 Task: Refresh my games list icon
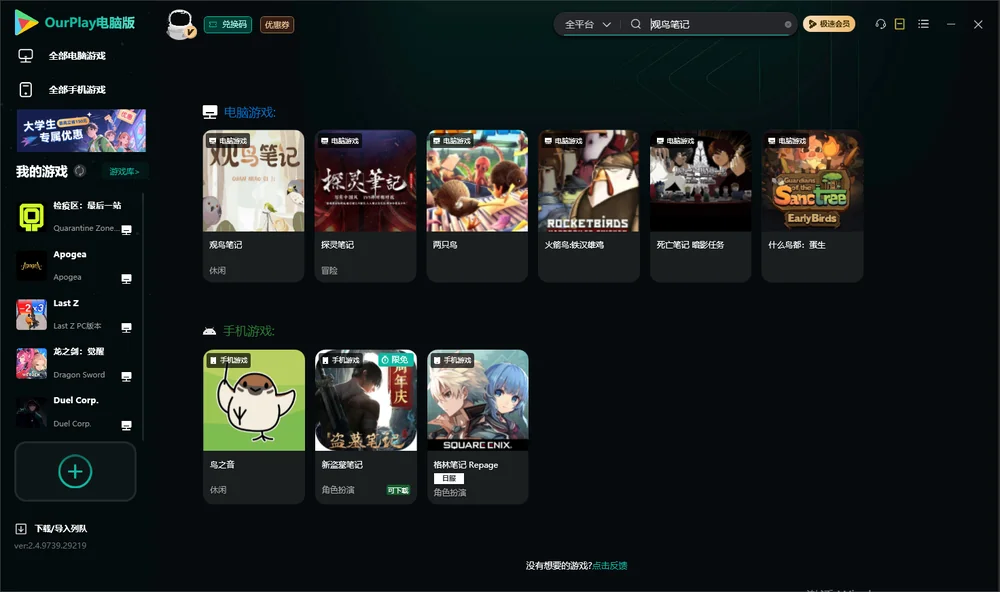[80, 171]
